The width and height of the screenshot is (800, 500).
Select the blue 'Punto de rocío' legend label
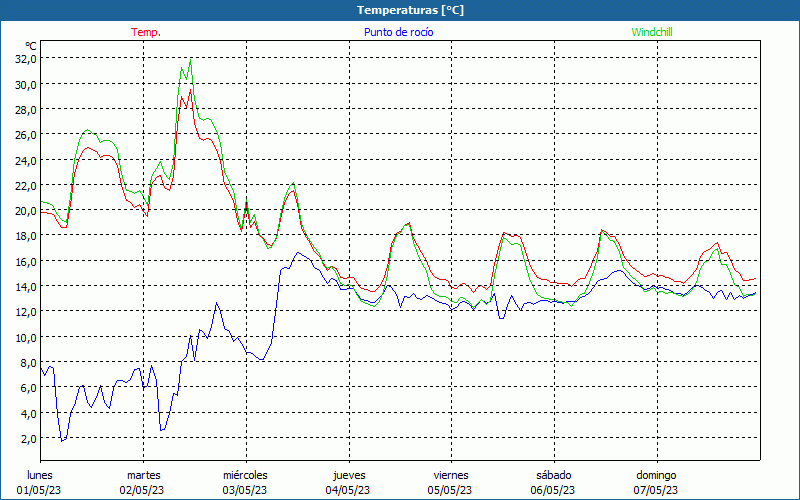click(399, 32)
